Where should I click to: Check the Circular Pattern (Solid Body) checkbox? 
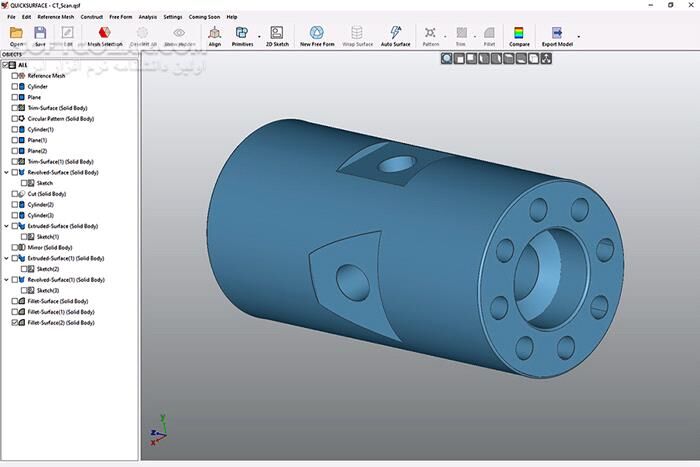tap(15, 119)
